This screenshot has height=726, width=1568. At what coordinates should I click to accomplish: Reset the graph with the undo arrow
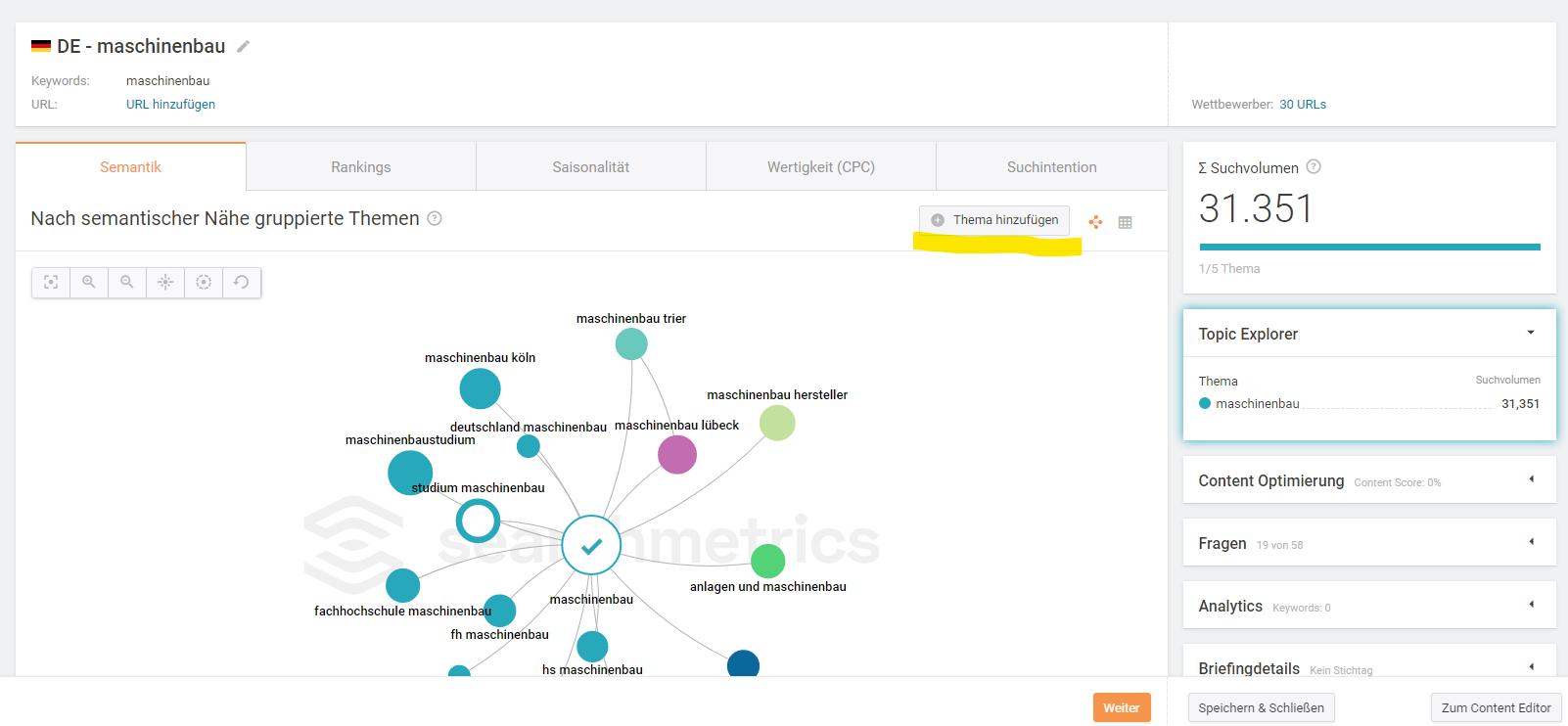click(242, 282)
